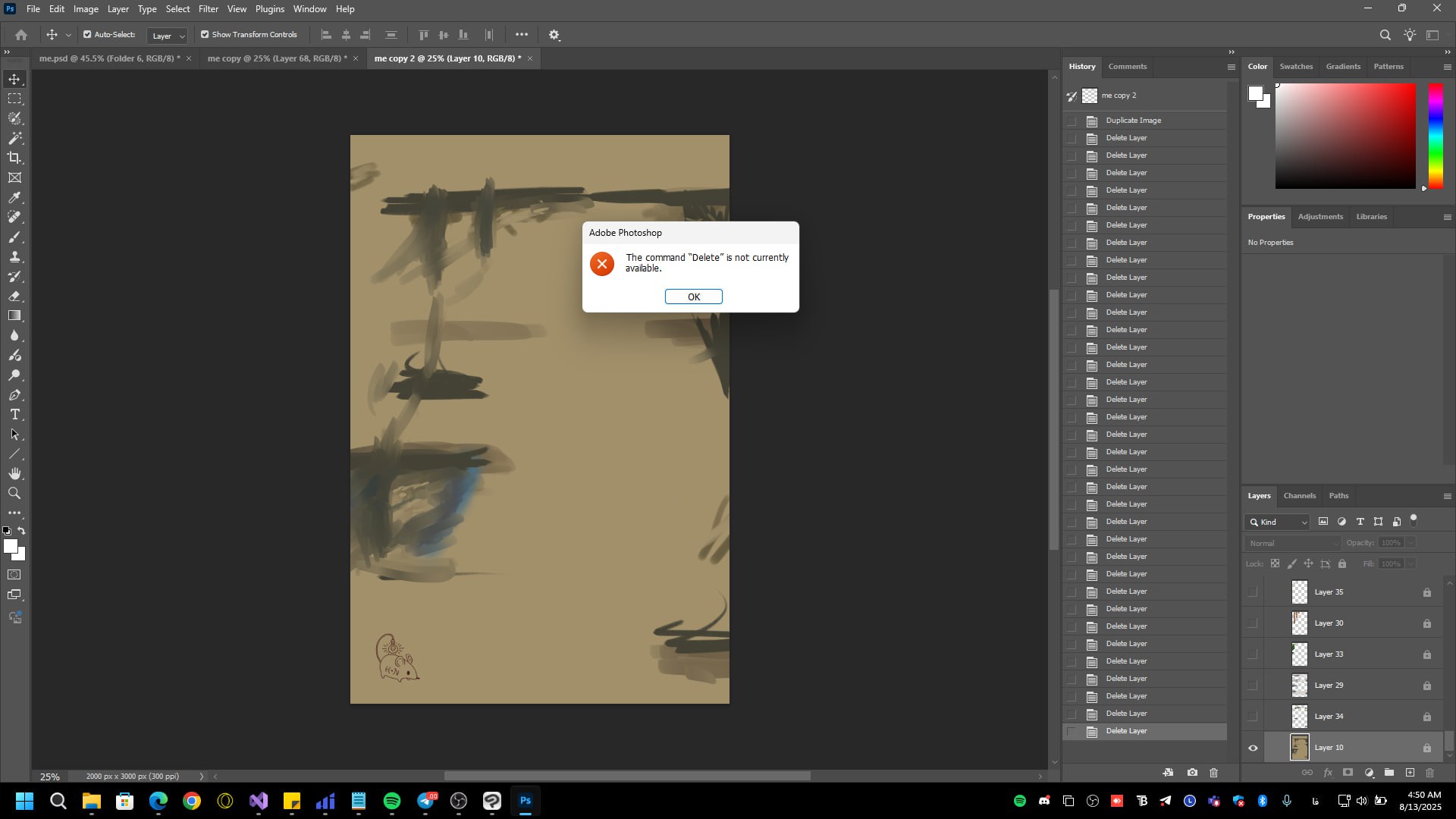
Task: Open the Auto-Select Layer dropdown
Action: pyautogui.click(x=168, y=36)
